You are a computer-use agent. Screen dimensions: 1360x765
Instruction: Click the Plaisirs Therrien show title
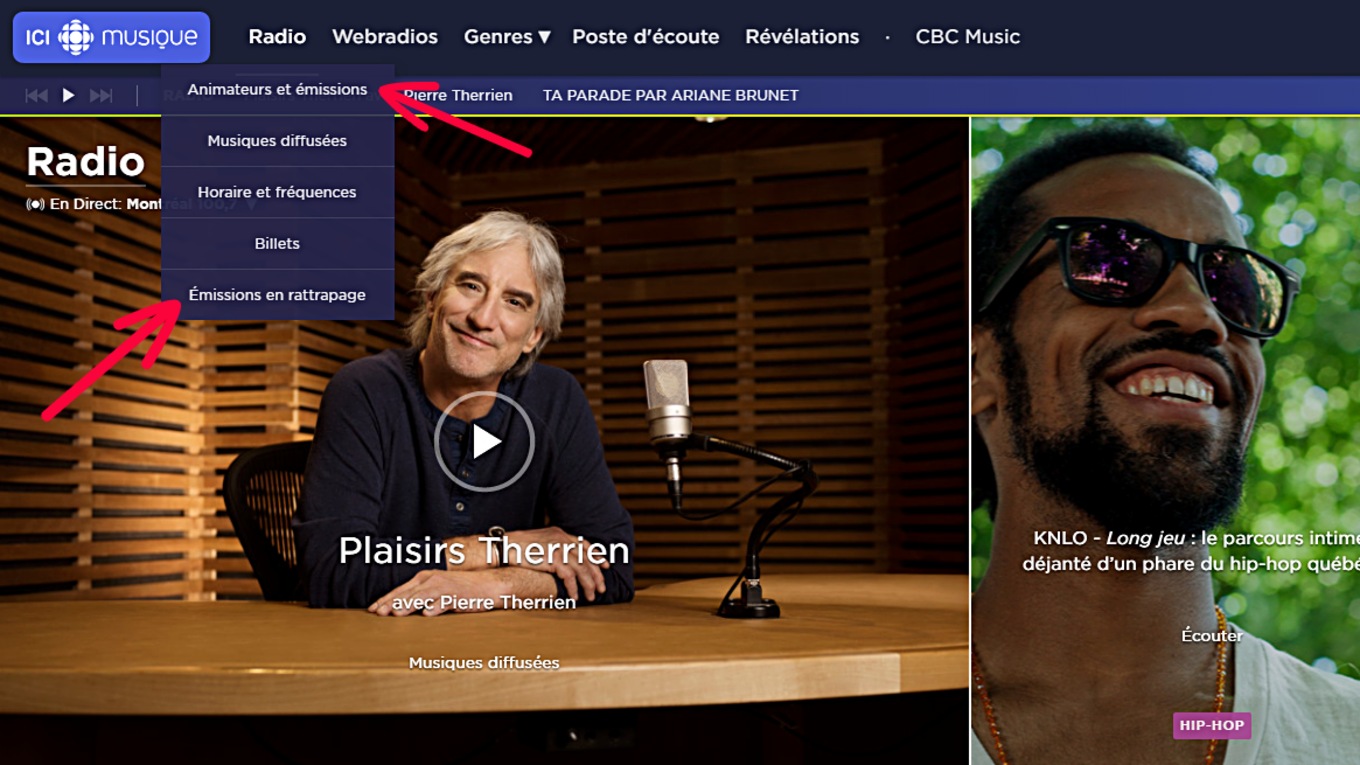(484, 550)
